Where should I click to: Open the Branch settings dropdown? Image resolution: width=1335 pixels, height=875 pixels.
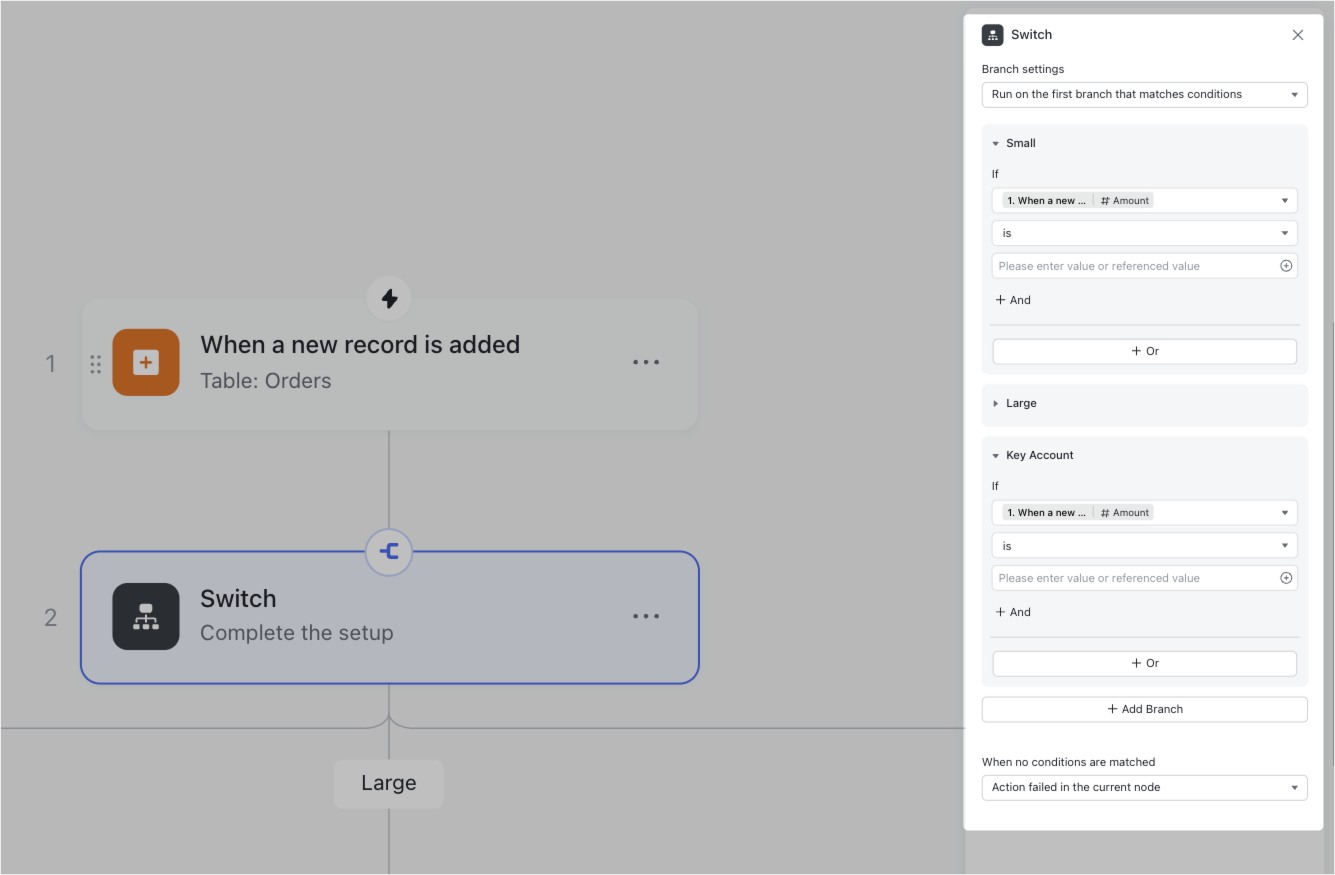point(1144,95)
